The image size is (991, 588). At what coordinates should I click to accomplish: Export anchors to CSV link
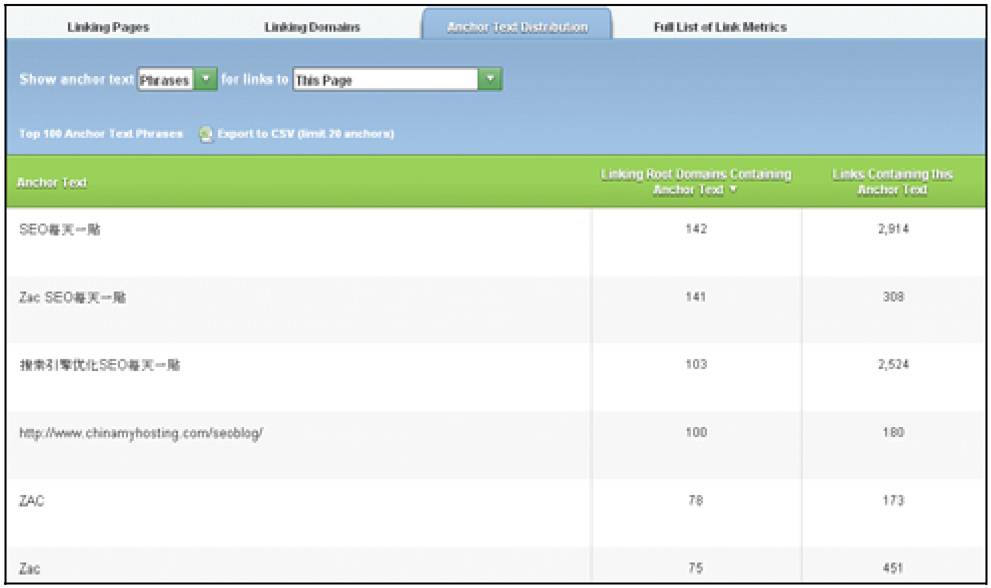[305, 134]
